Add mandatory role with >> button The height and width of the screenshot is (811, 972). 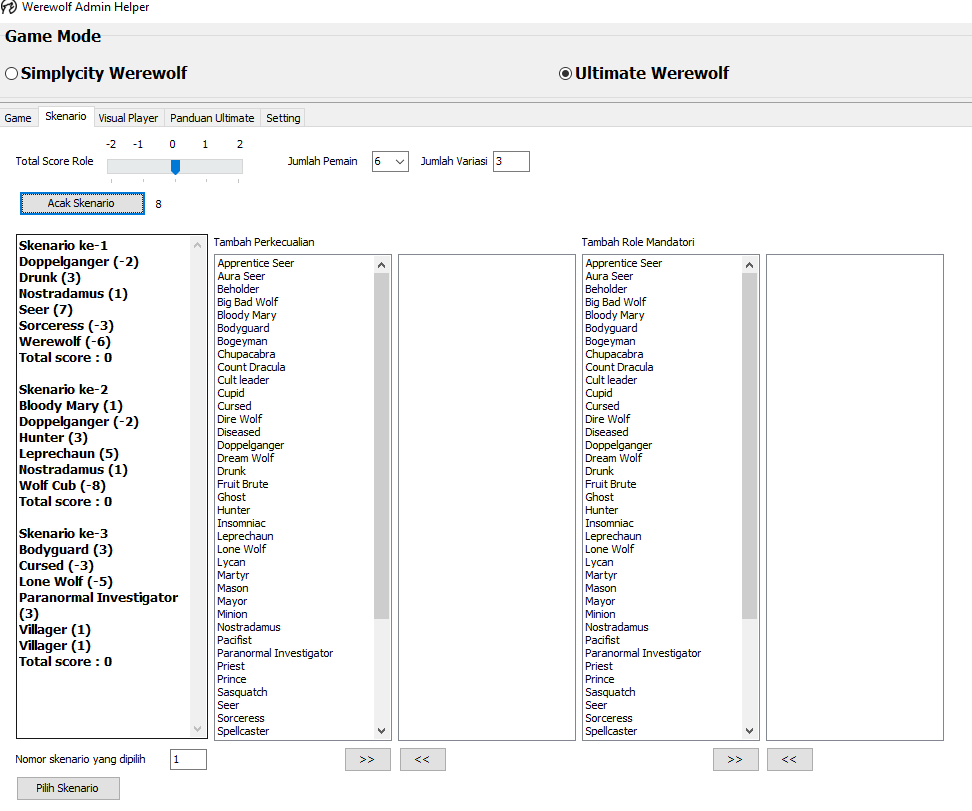point(735,760)
